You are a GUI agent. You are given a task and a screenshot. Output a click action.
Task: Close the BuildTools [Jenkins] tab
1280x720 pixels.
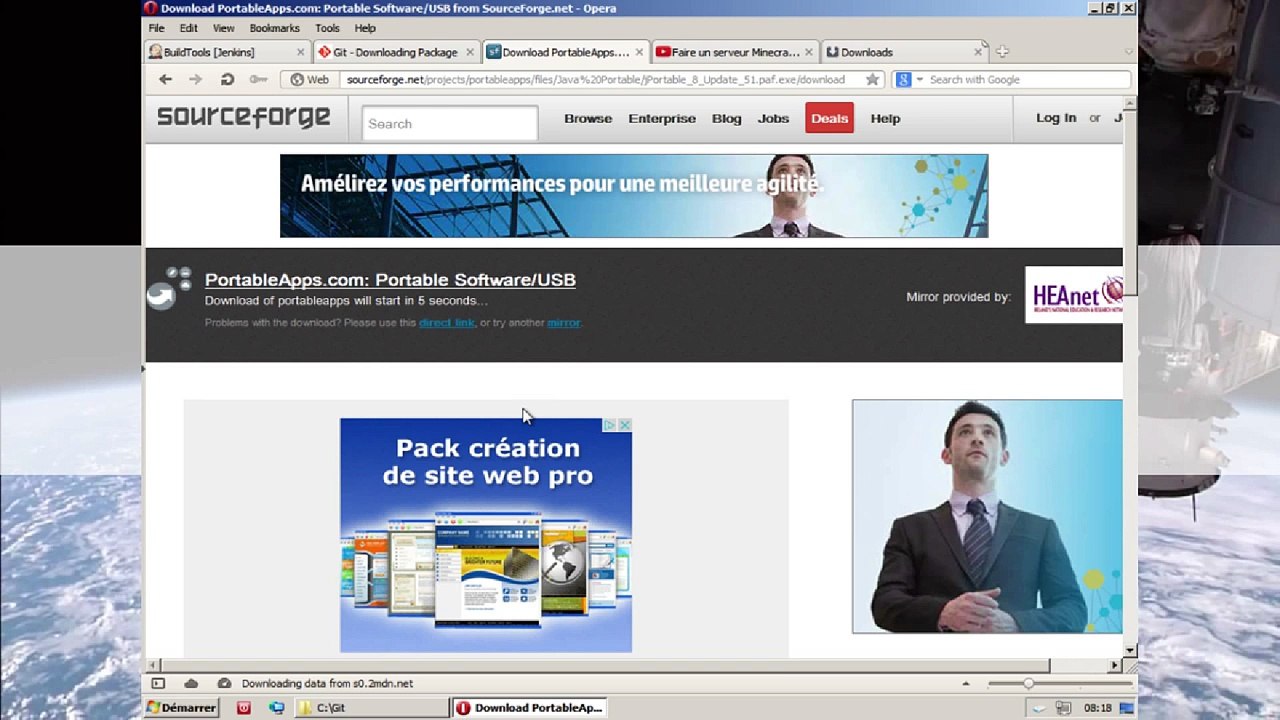(x=300, y=52)
